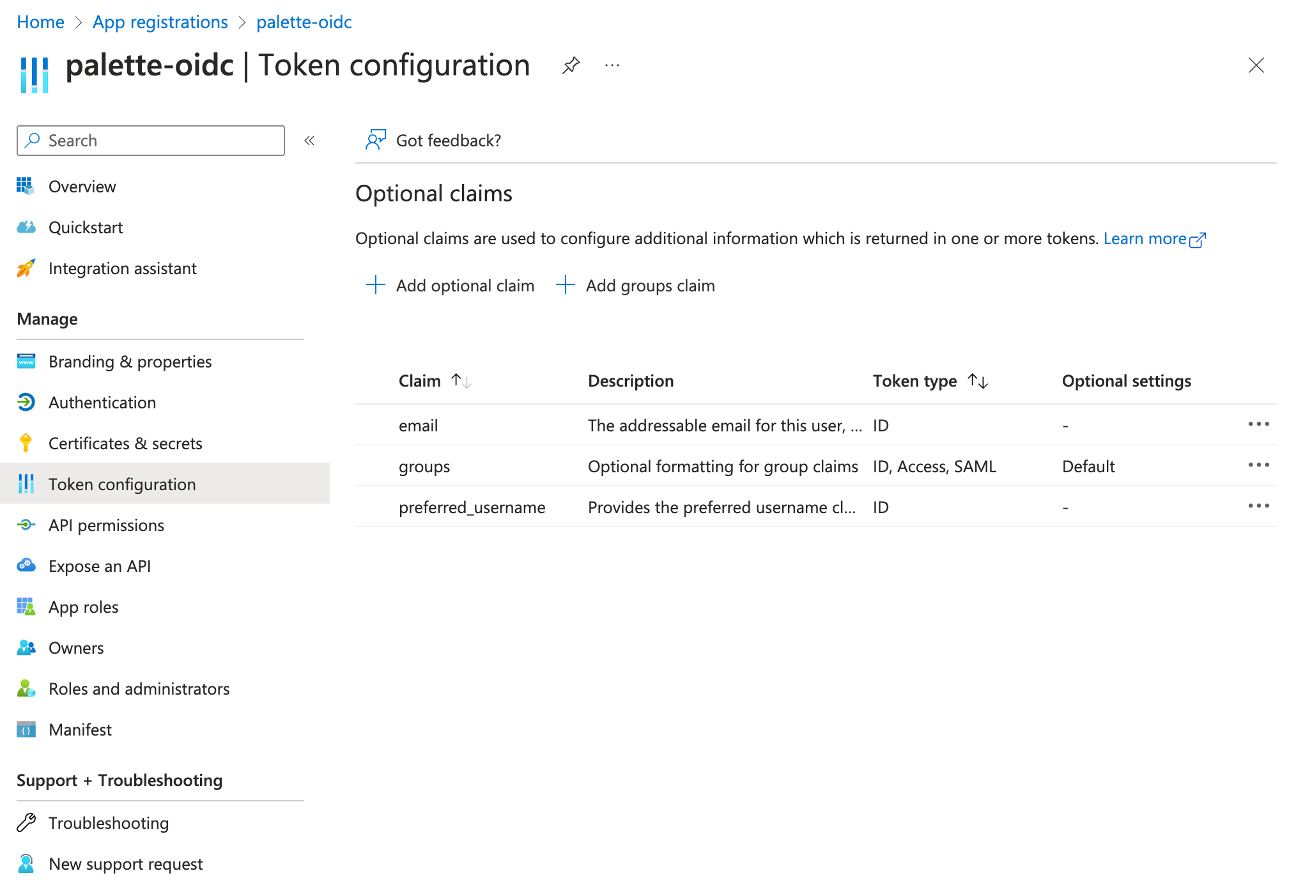Click the Roles and administrators icon
The width and height of the screenshot is (1296, 888).
26,689
